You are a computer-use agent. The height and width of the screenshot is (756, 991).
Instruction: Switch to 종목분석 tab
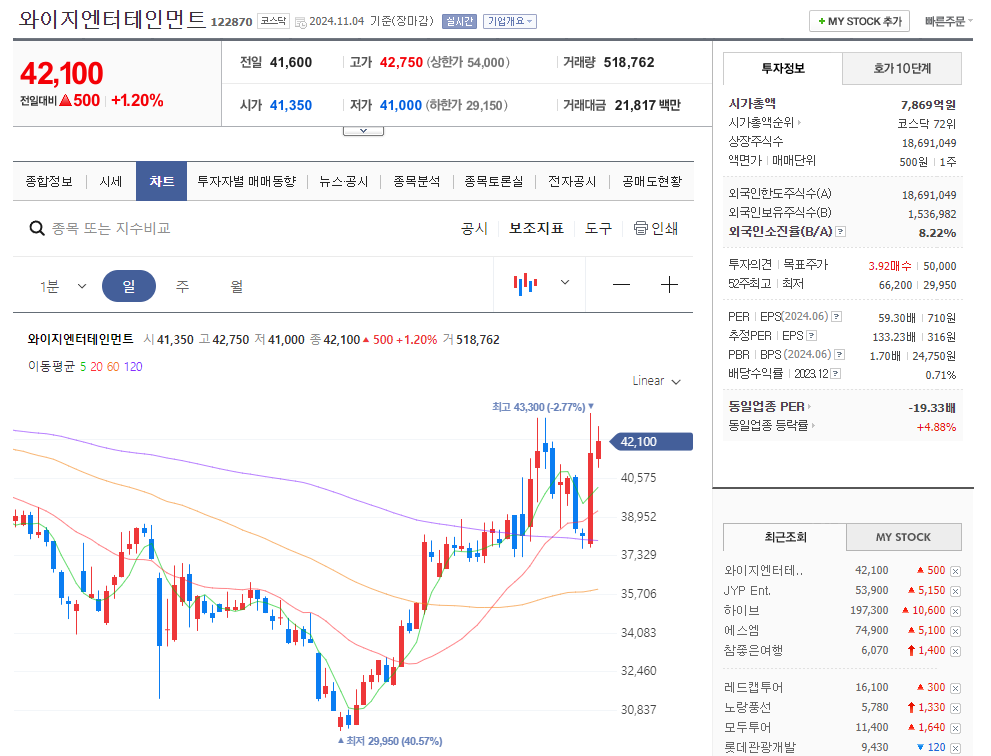pyautogui.click(x=416, y=181)
